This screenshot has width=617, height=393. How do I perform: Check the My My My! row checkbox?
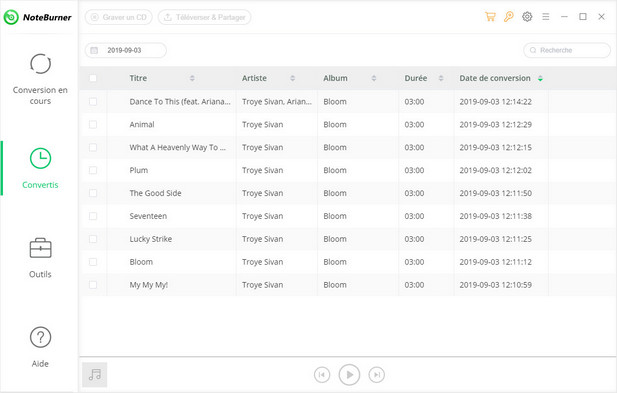93,284
